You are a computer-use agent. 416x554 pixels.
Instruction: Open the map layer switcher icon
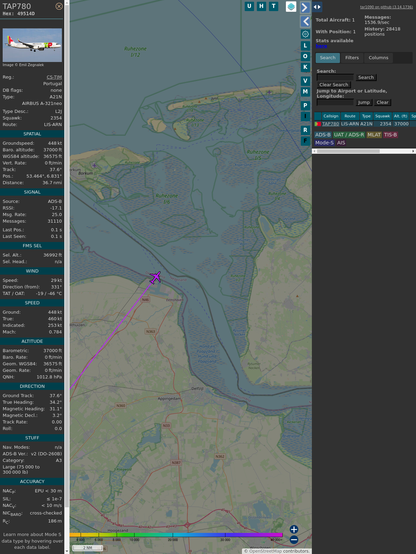click(291, 6)
